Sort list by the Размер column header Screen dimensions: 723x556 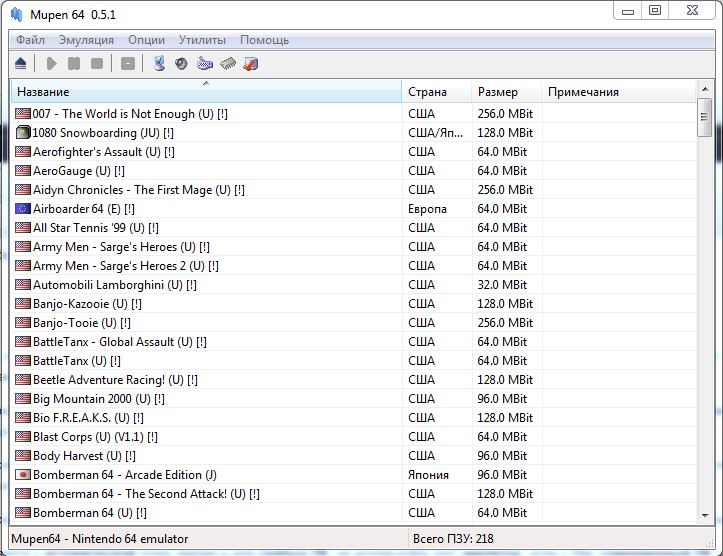[506, 92]
